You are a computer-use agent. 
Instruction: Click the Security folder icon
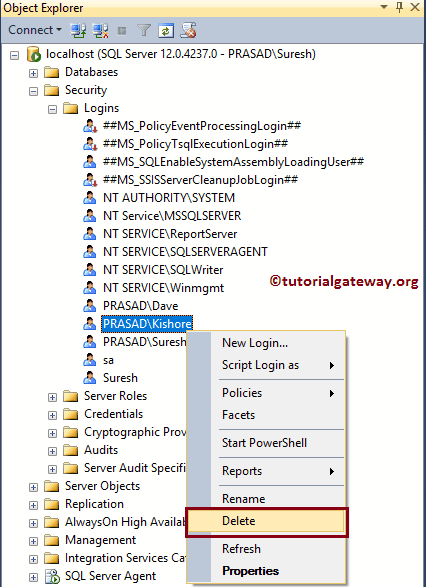pyautogui.click(x=52, y=90)
